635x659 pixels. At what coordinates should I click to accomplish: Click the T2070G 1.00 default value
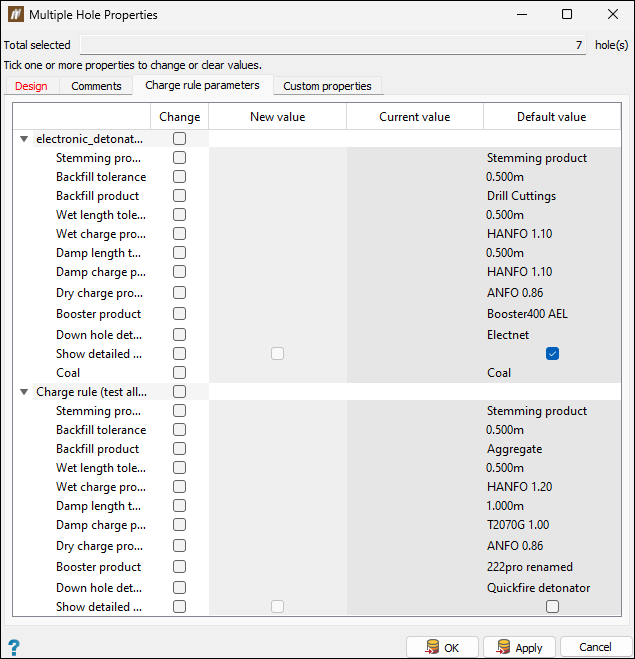click(x=518, y=525)
